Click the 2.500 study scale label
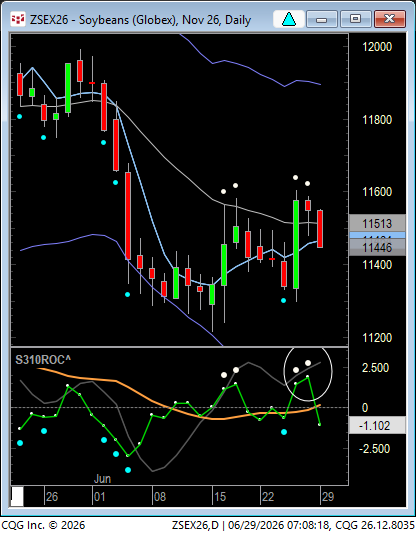 click(375, 368)
